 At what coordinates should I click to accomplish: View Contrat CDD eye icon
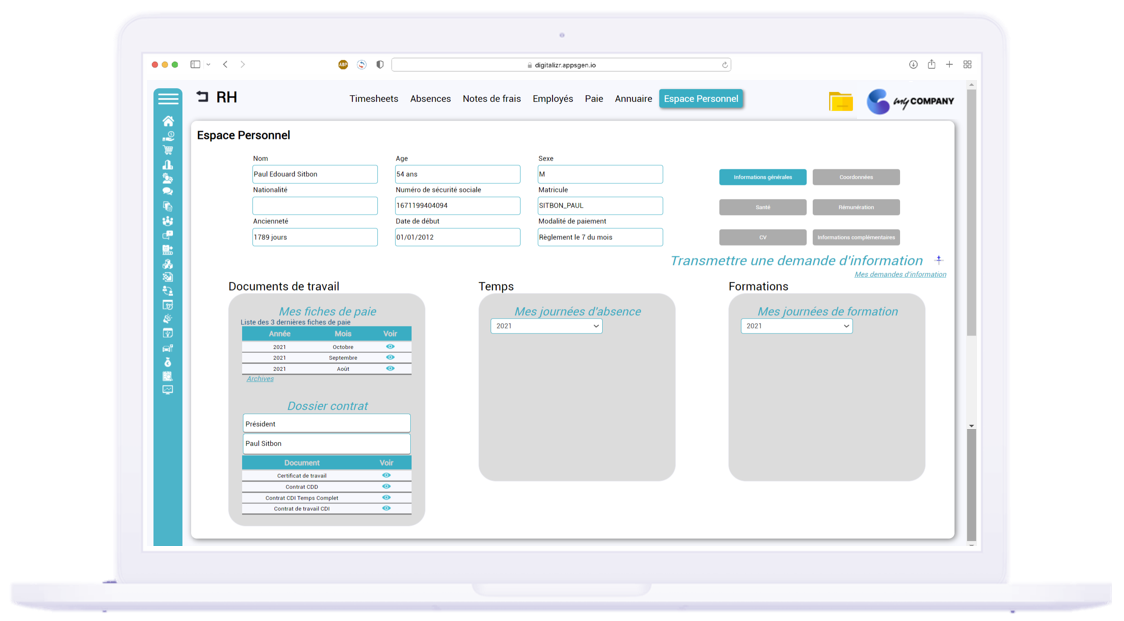386,486
